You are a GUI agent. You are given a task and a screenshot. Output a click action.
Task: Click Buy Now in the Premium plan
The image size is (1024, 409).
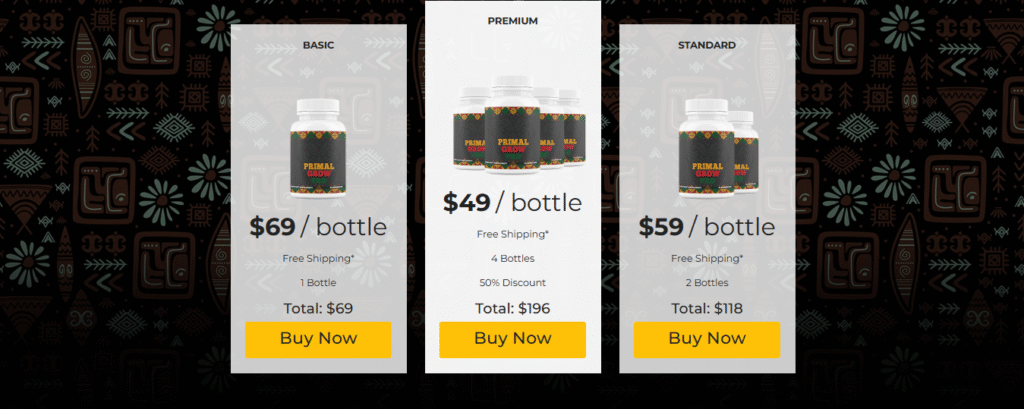(513, 339)
